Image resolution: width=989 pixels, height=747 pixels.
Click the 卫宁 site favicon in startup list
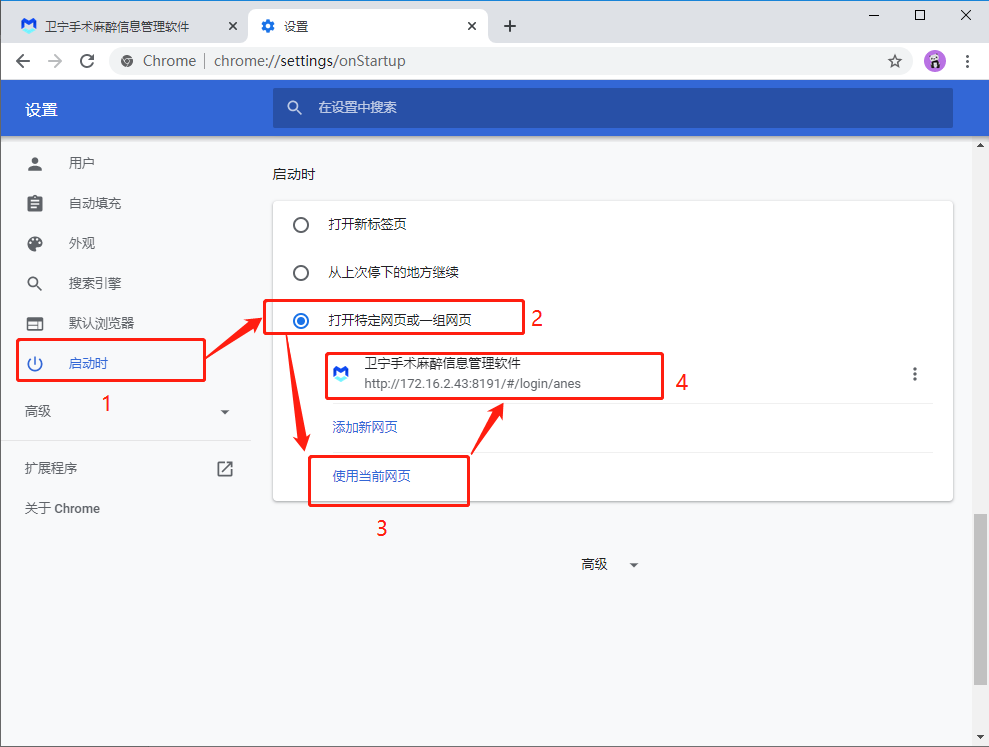click(341, 374)
